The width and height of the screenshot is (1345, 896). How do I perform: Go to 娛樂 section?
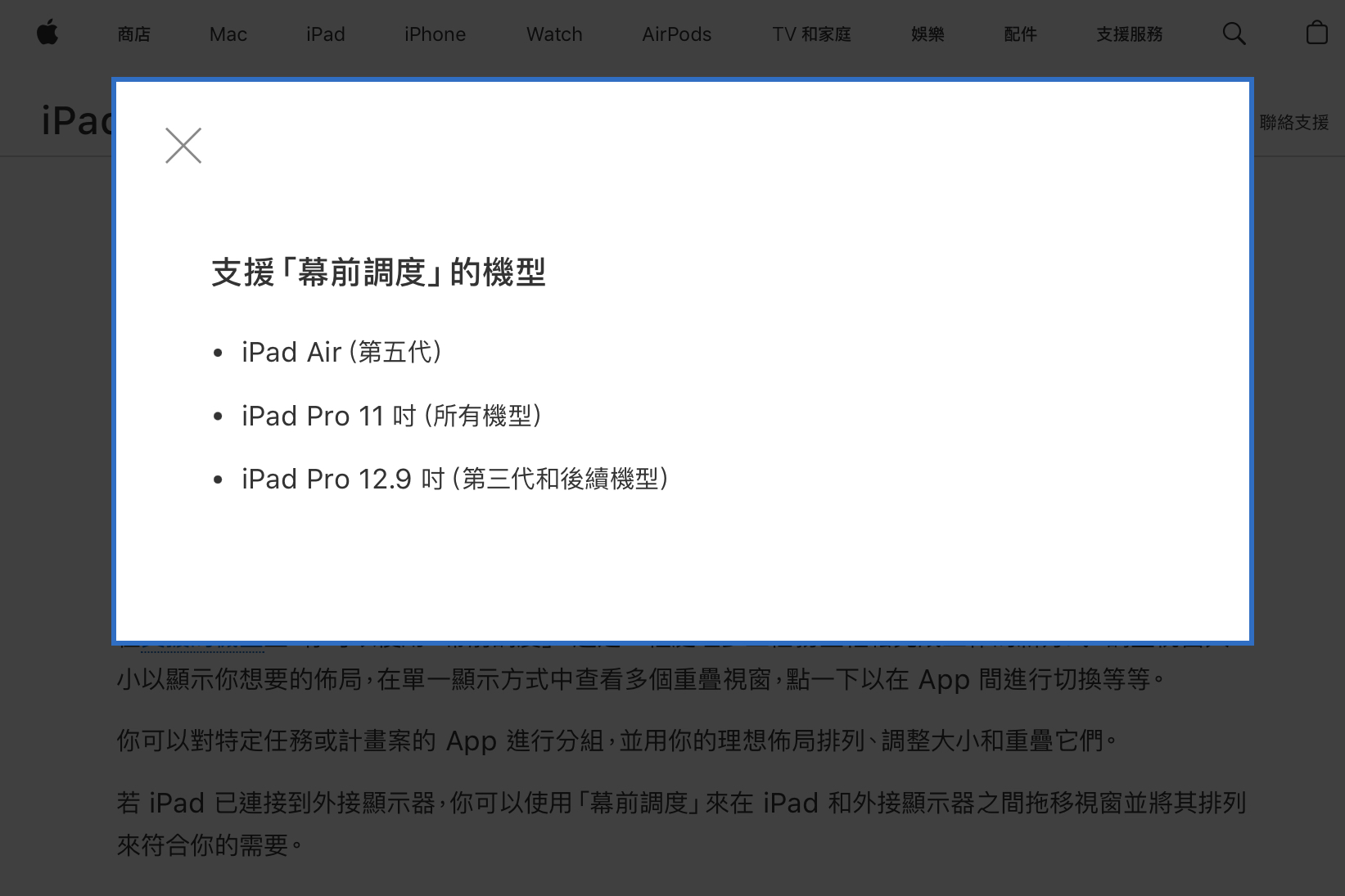coord(928,34)
